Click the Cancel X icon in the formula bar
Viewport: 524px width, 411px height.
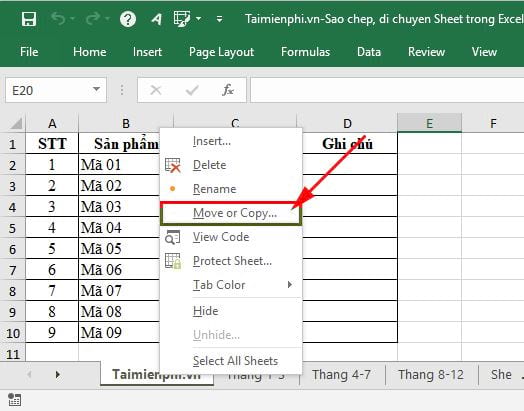[156, 90]
